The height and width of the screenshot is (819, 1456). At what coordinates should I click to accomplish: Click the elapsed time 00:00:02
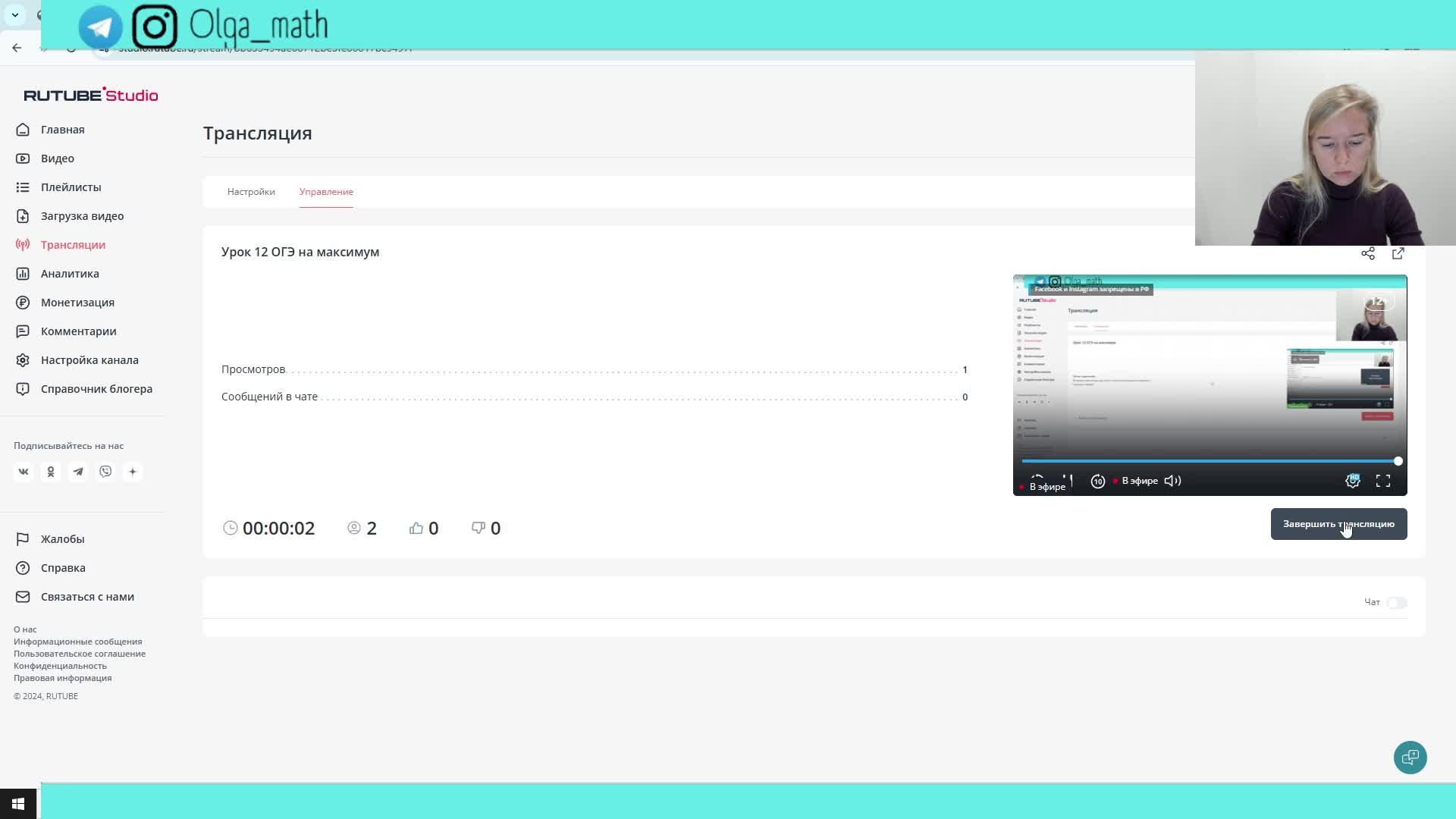tap(278, 529)
